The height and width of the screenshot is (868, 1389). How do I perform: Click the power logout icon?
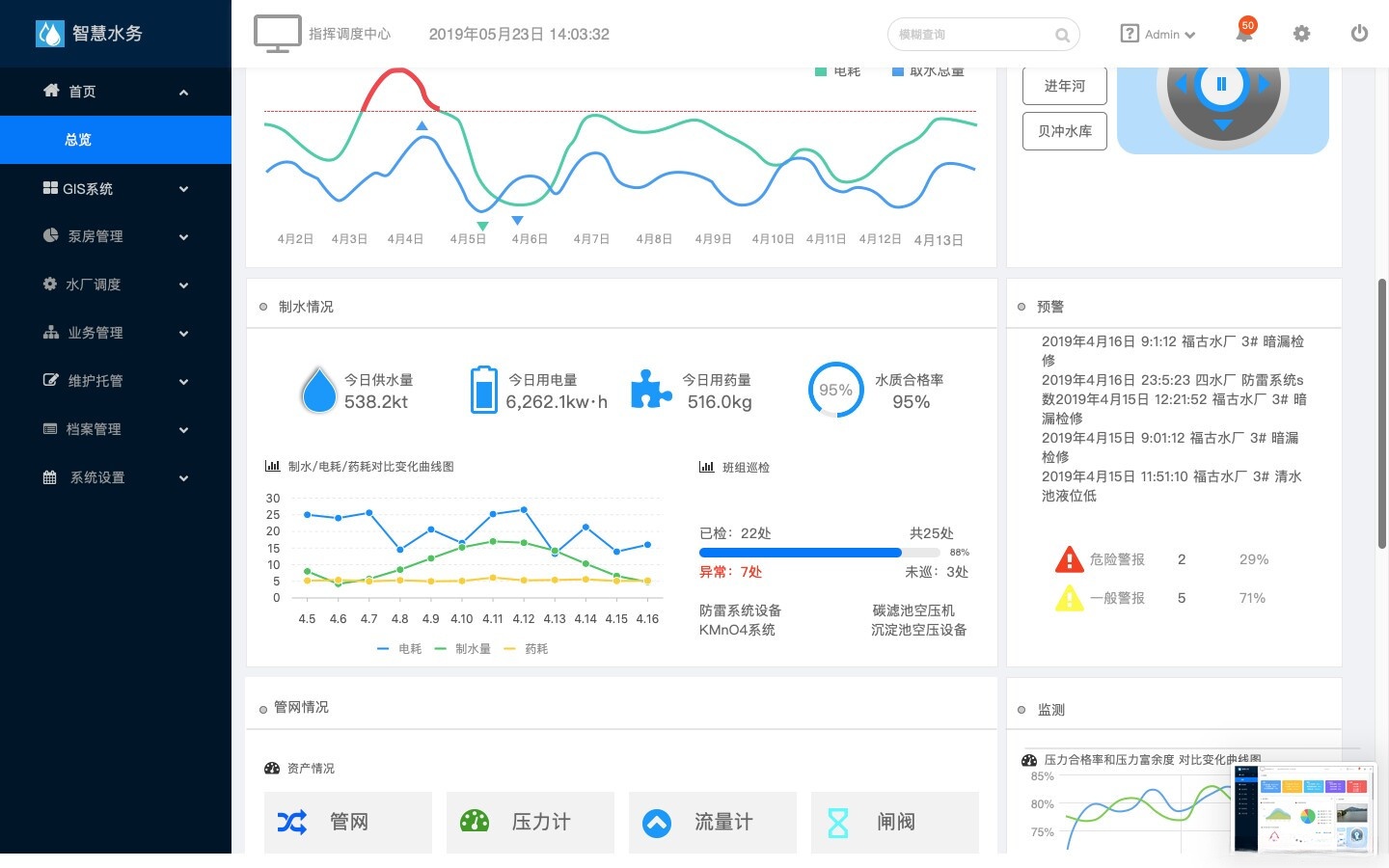1359,33
